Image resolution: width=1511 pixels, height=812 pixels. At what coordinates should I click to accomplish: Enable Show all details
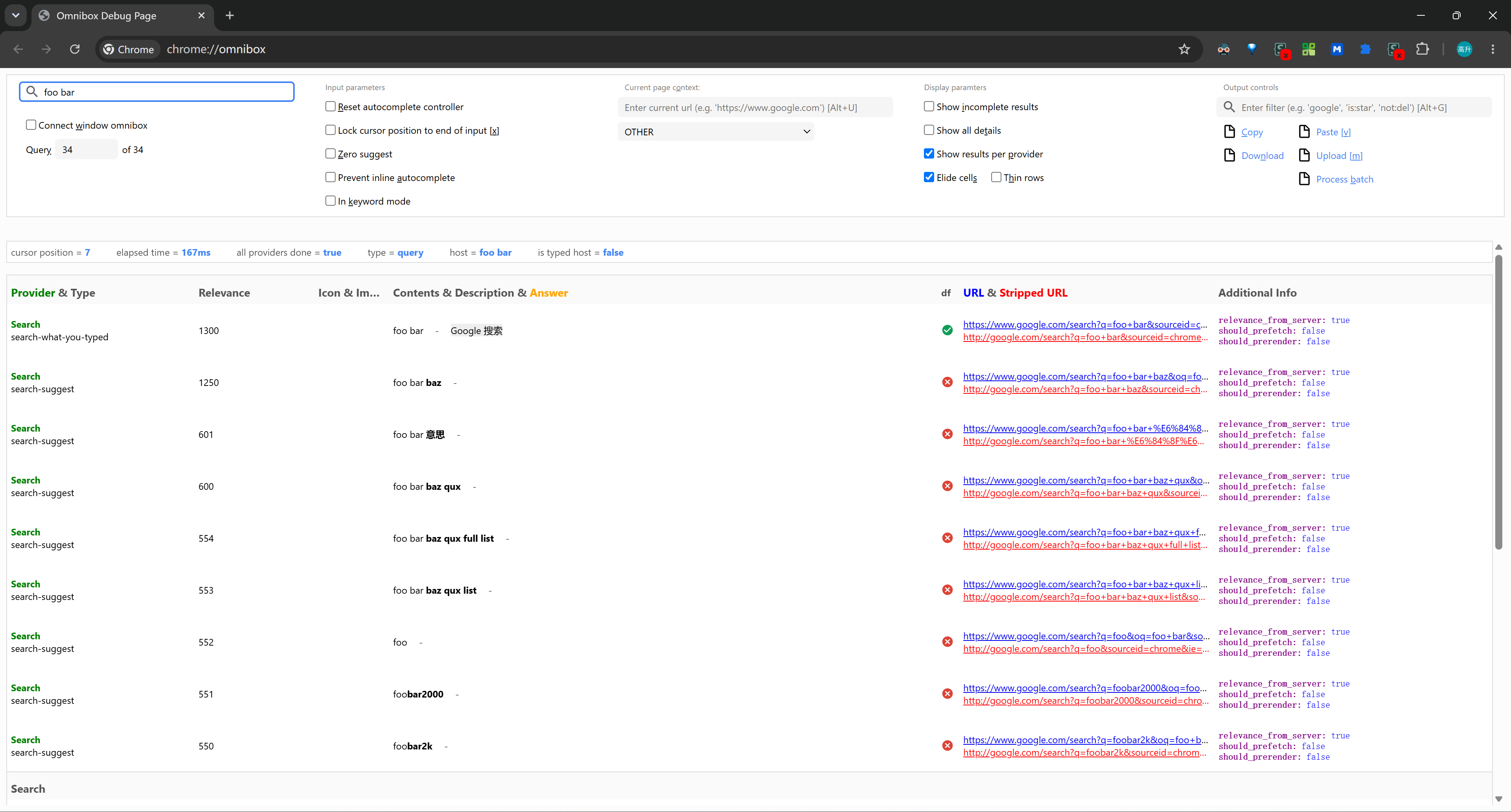click(x=929, y=129)
